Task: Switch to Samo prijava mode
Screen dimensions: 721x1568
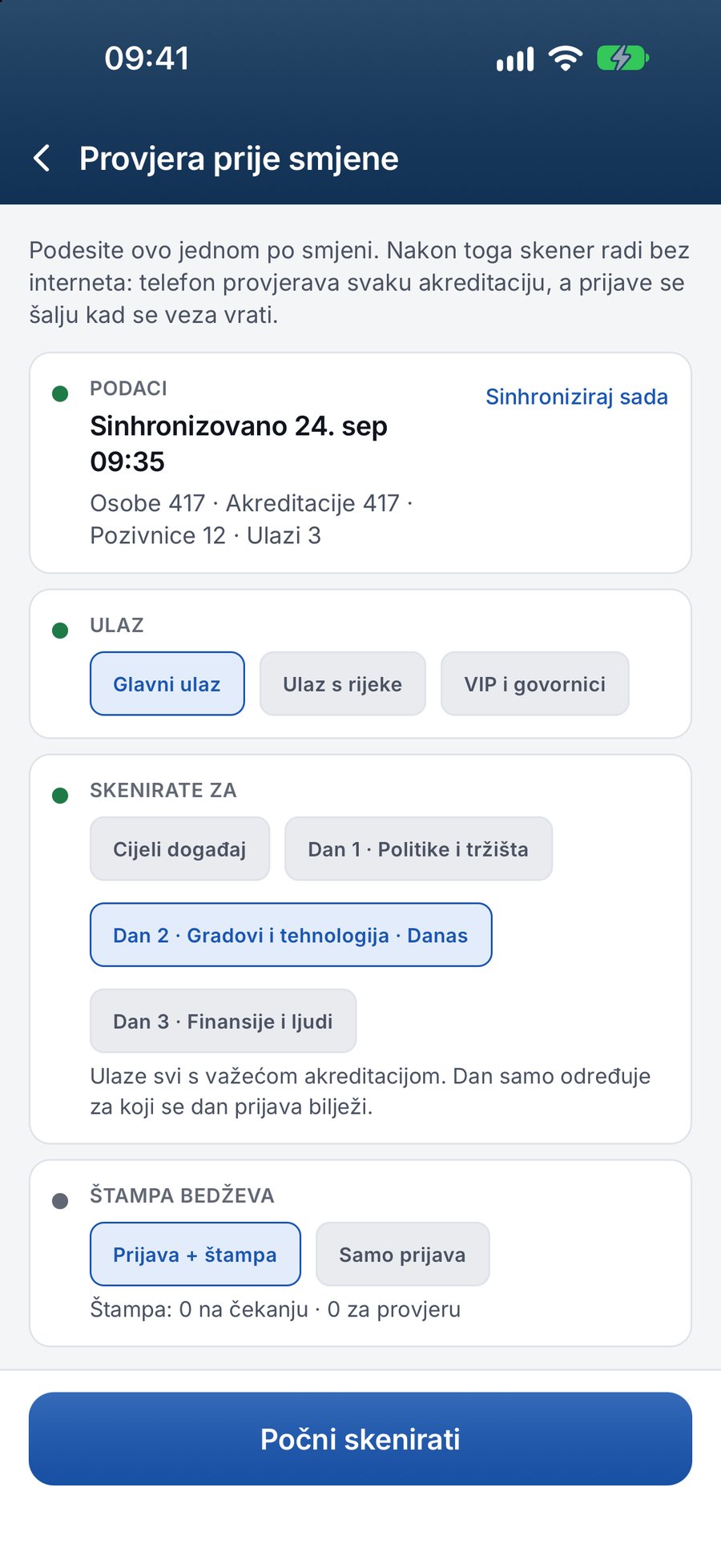Action: (403, 1254)
